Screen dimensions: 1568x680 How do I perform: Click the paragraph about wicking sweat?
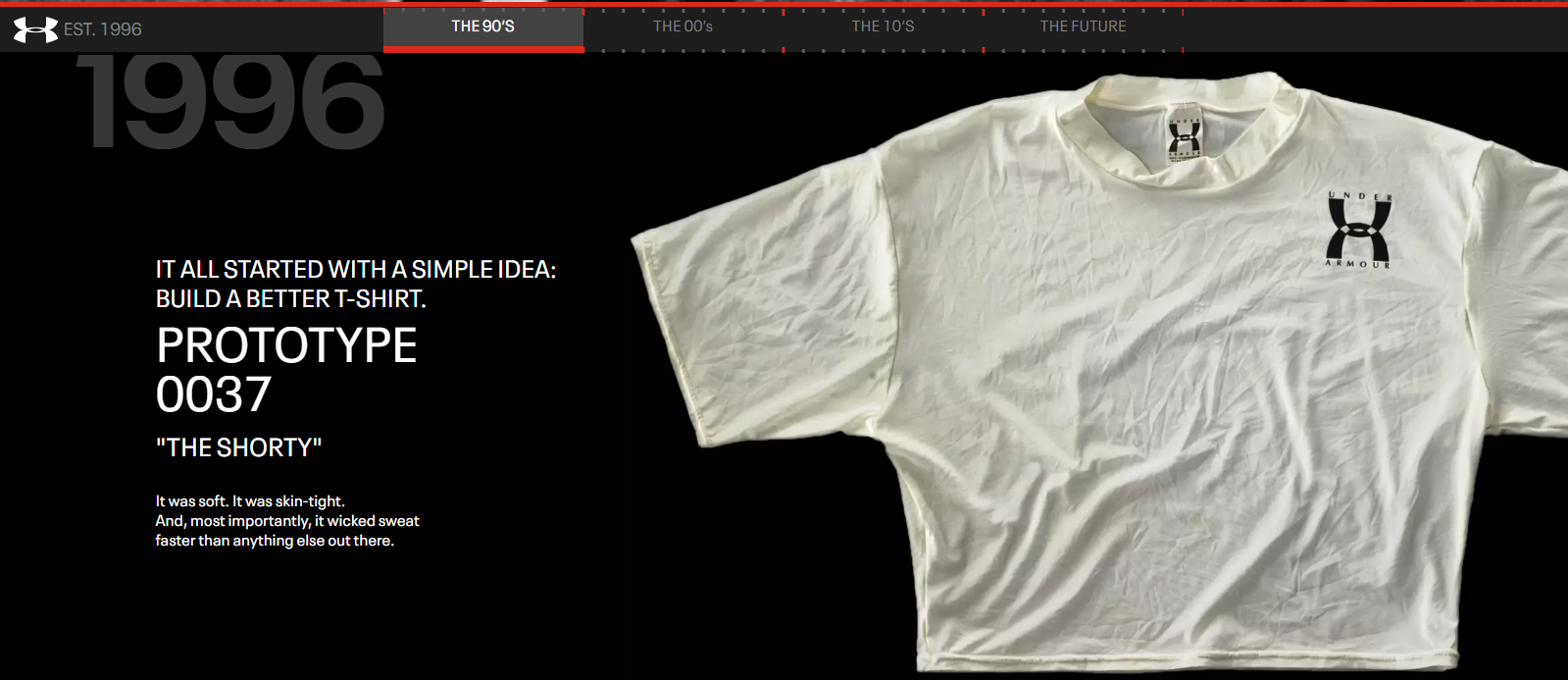286,521
